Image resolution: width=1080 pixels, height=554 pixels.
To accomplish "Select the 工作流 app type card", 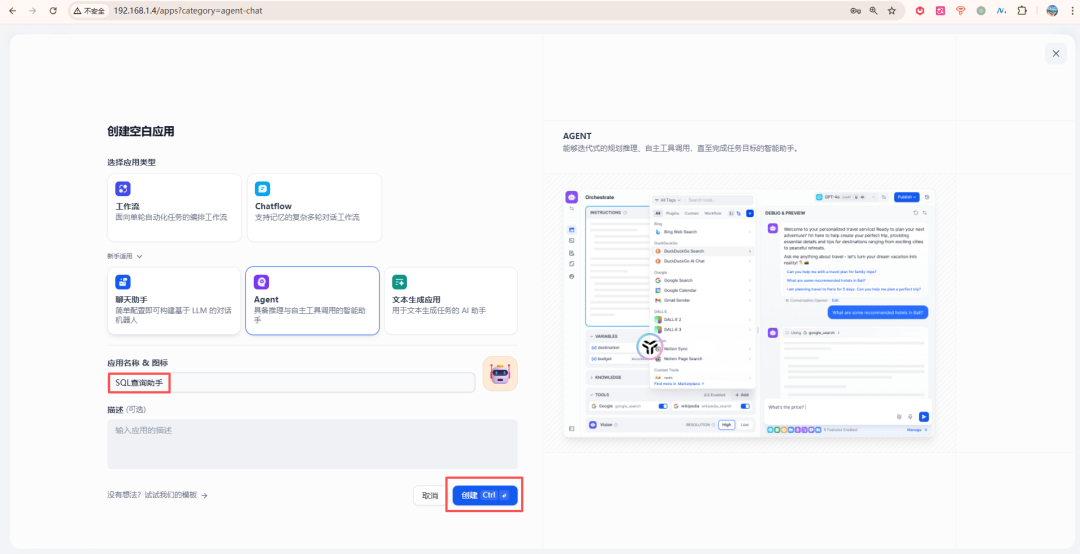I will pos(174,207).
